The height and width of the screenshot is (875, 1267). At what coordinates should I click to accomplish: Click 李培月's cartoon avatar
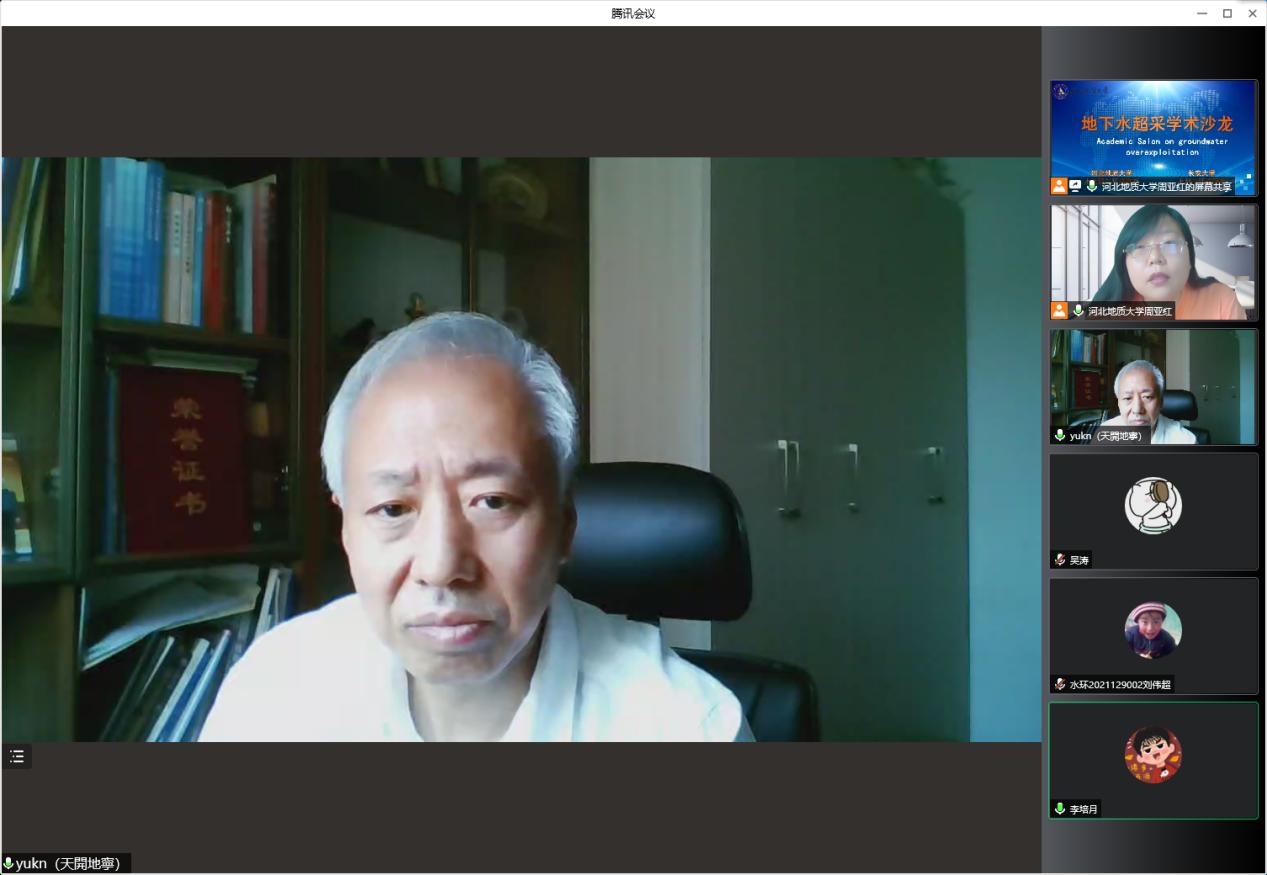coord(1153,754)
